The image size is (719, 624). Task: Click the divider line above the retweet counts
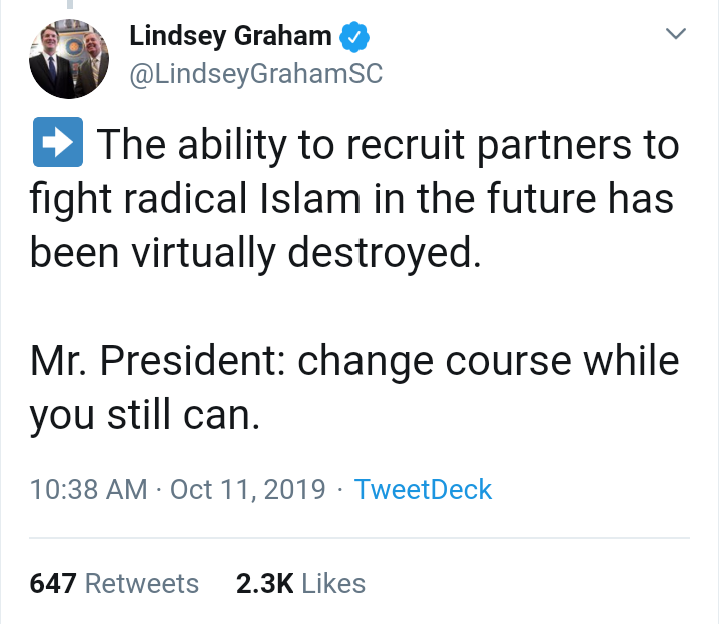(x=359, y=538)
